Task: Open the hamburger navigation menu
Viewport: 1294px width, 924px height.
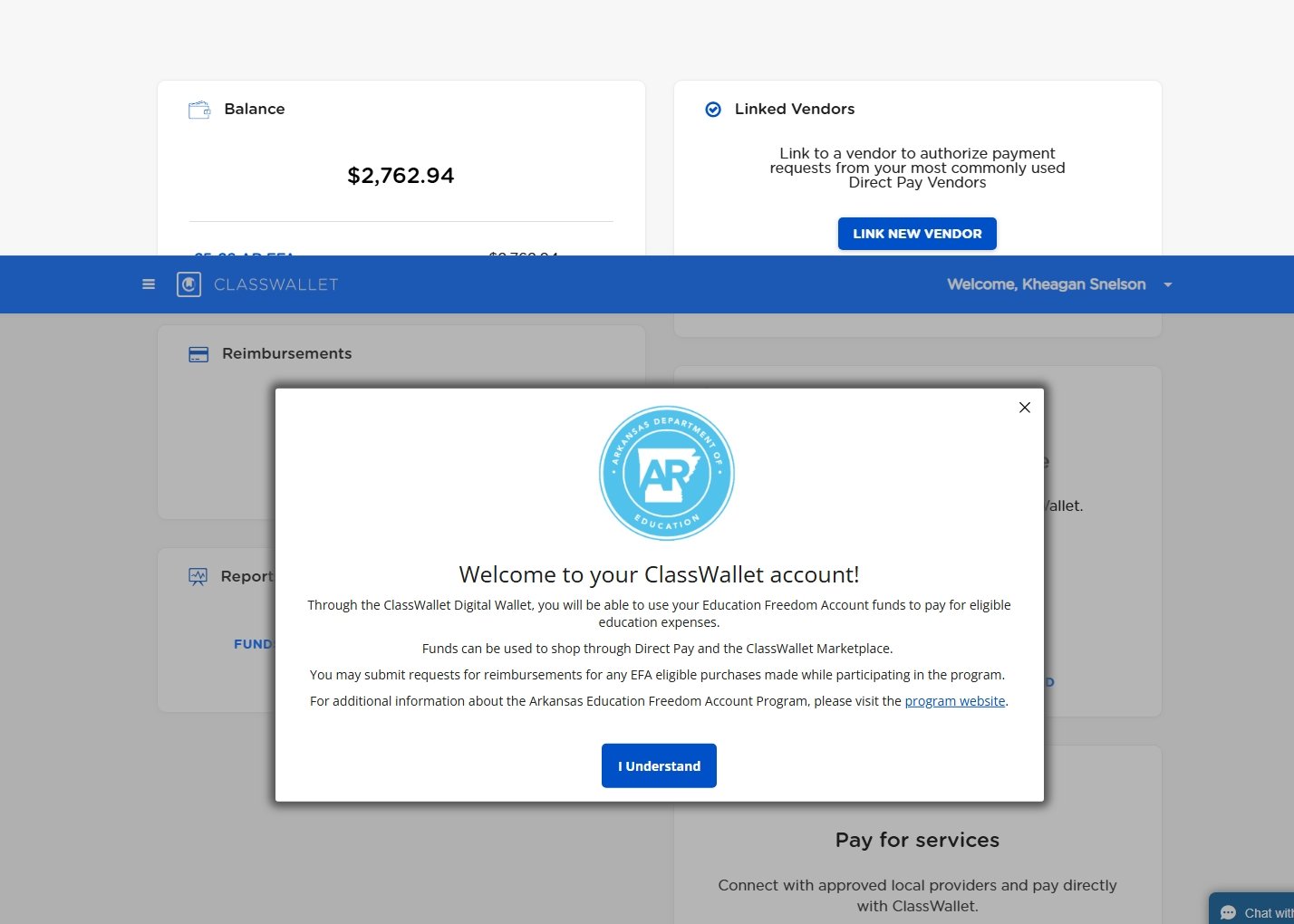Action: (149, 284)
